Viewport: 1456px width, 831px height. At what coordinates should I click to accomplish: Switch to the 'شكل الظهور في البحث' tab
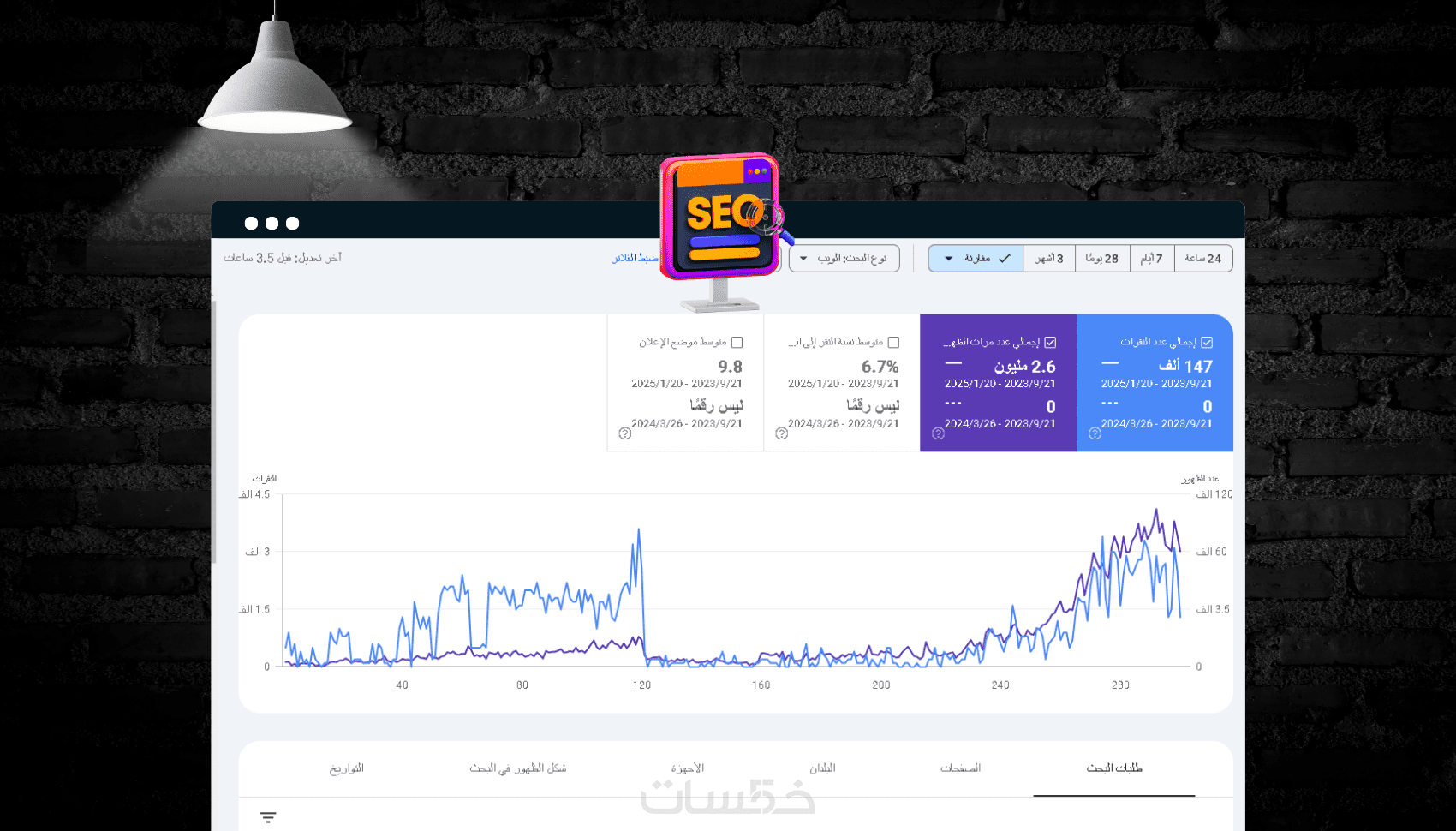pos(517,768)
